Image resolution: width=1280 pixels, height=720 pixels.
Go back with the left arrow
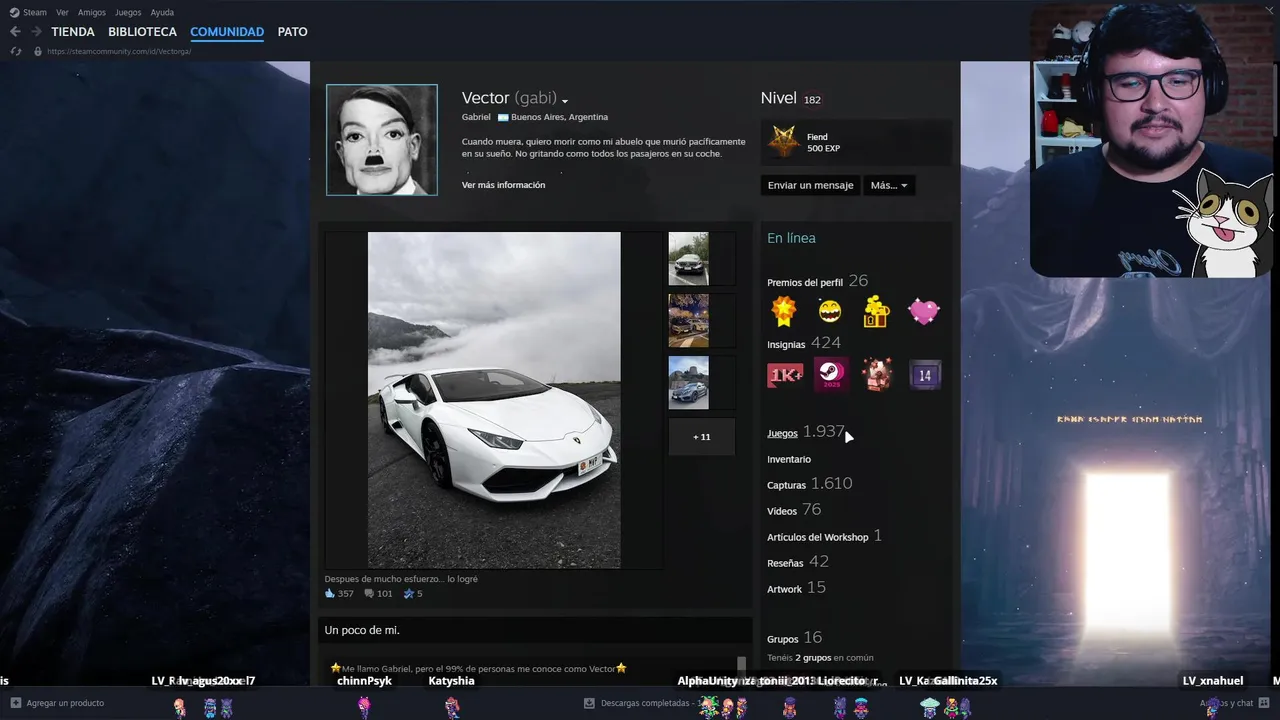(x=15, y=32)
